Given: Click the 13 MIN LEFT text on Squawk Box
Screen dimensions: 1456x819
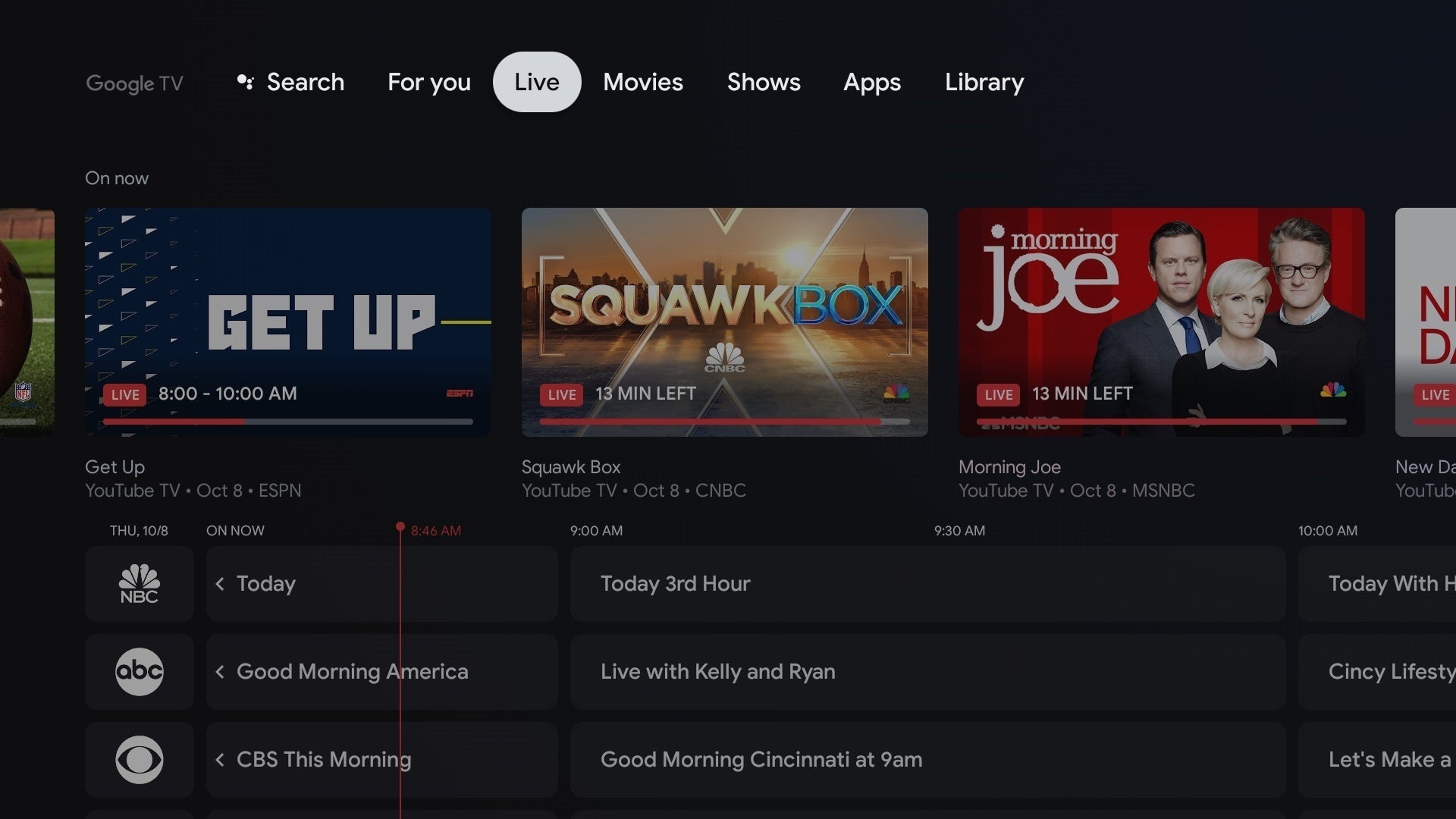Looking at the screenshot, I should point(645,394).
